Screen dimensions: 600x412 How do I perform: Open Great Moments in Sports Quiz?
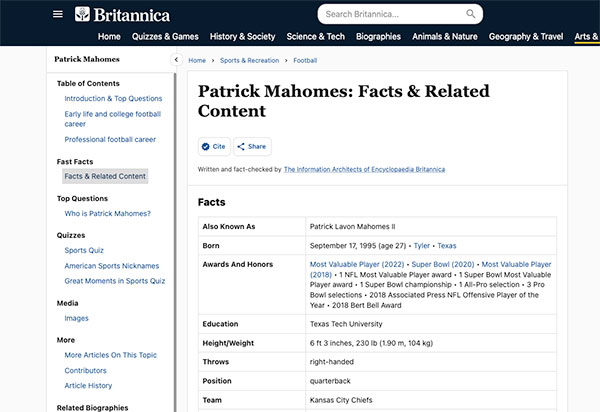115,281
